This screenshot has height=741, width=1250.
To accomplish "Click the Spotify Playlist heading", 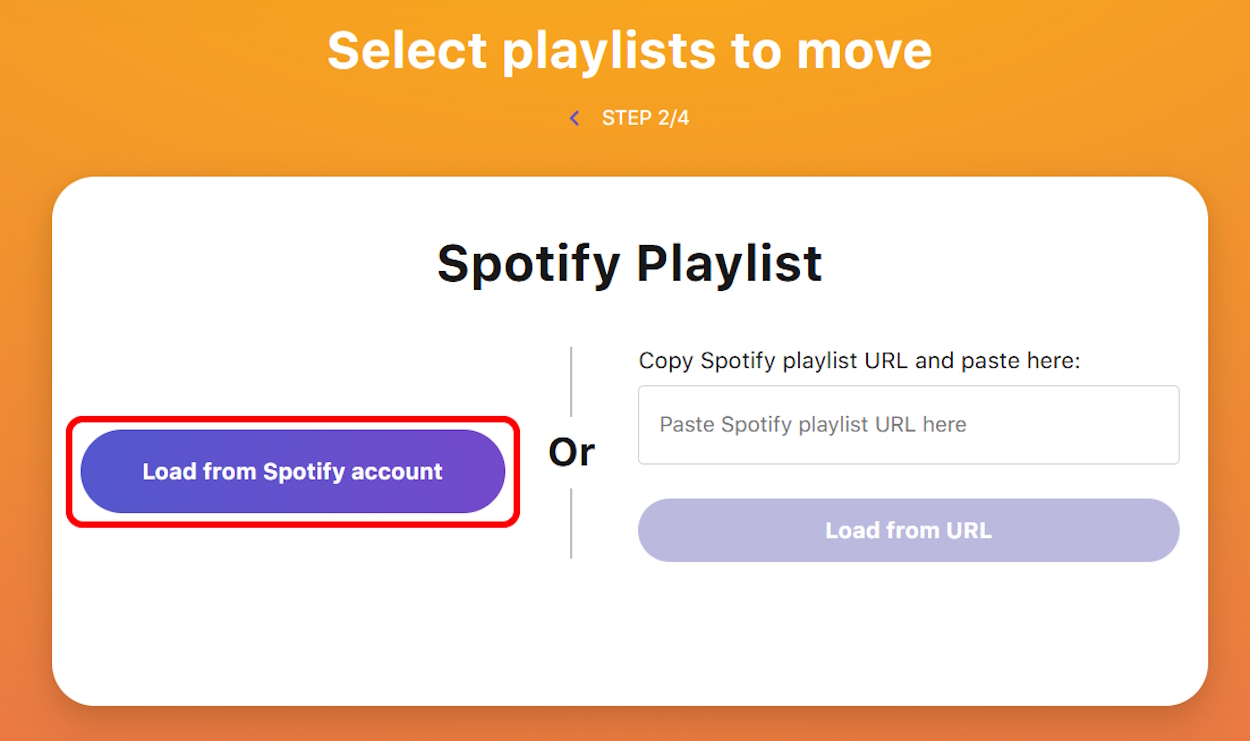I will (x=628, y=263).
